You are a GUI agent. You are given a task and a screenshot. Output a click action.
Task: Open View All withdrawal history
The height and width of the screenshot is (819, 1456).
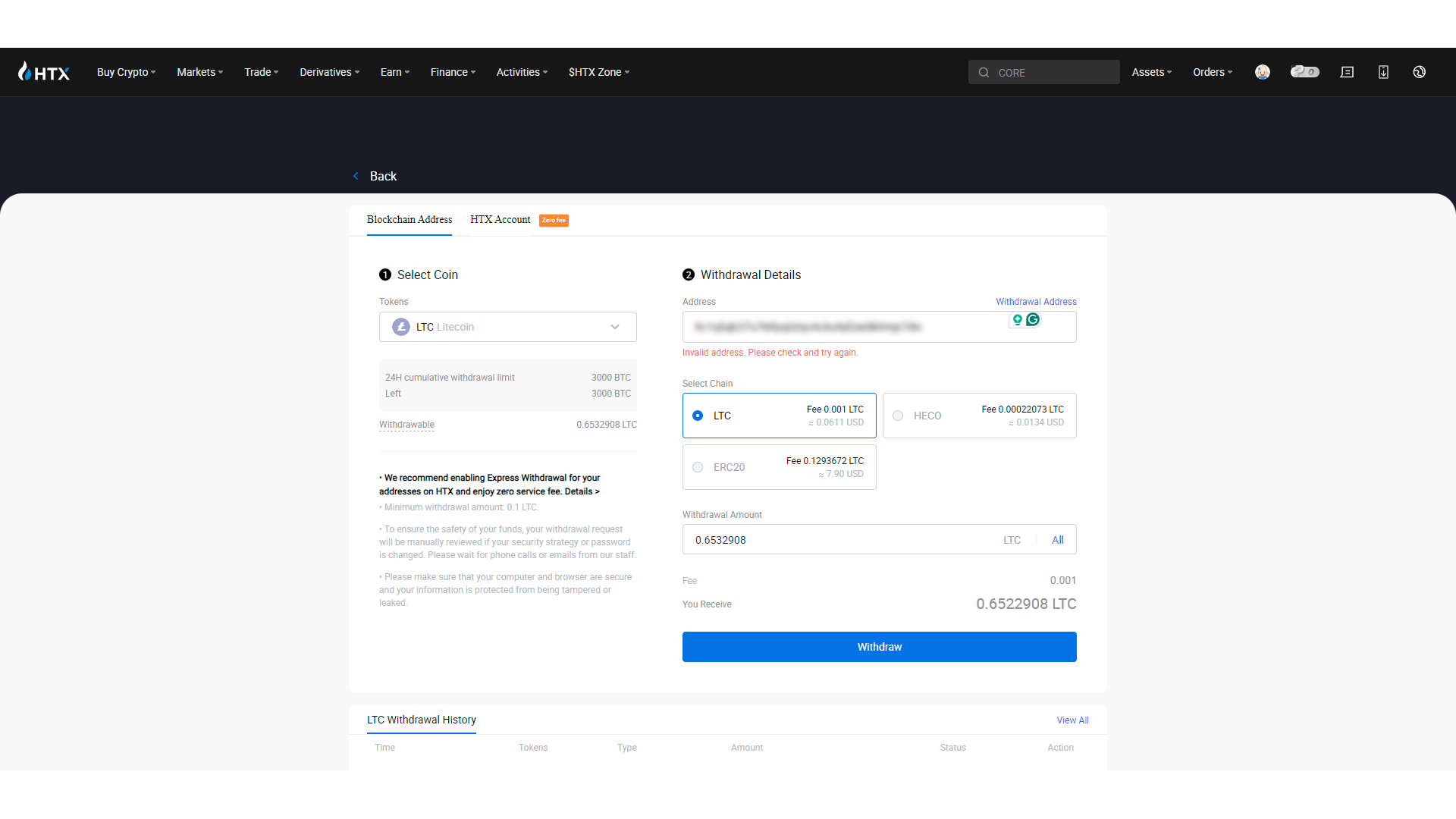click(1073, 720)
